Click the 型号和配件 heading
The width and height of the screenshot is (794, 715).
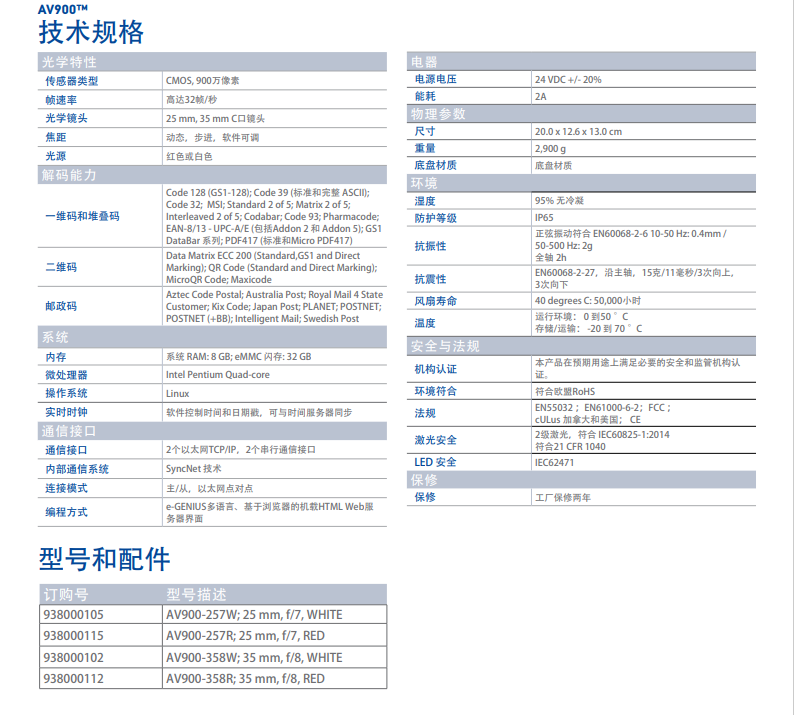[x=105, y=558]
